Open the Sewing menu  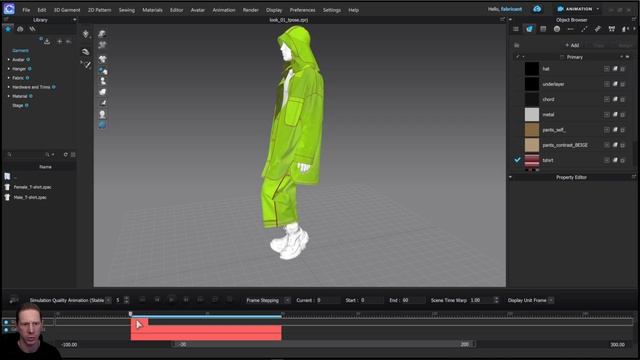point(127,10)
